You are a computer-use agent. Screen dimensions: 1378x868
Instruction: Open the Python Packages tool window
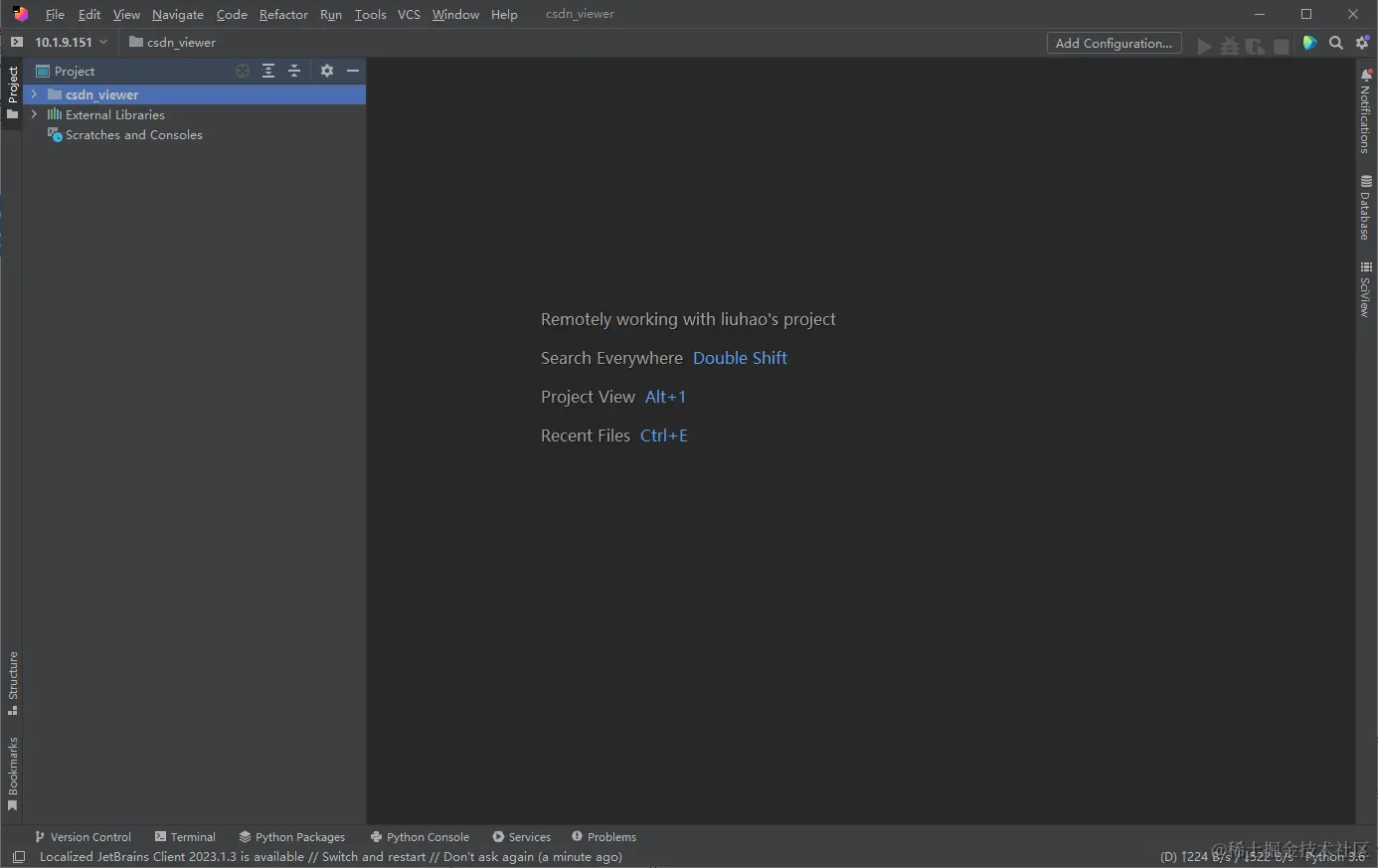tap(292, 837)
